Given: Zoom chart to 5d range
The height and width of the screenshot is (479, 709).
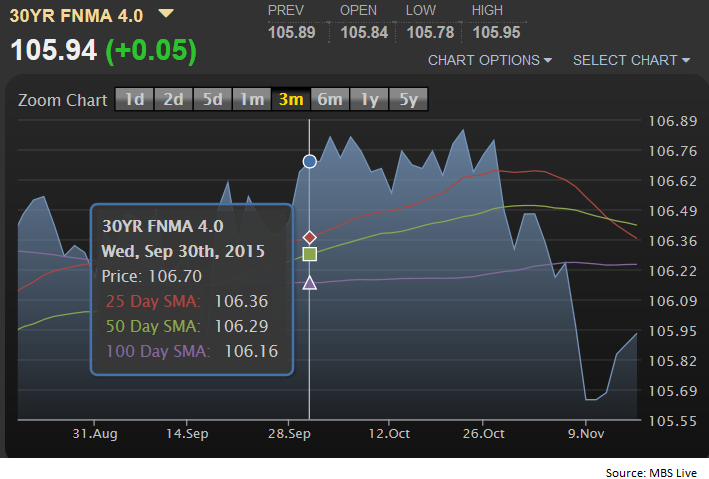Looking at the screenshot, I should tap(213, 99).
